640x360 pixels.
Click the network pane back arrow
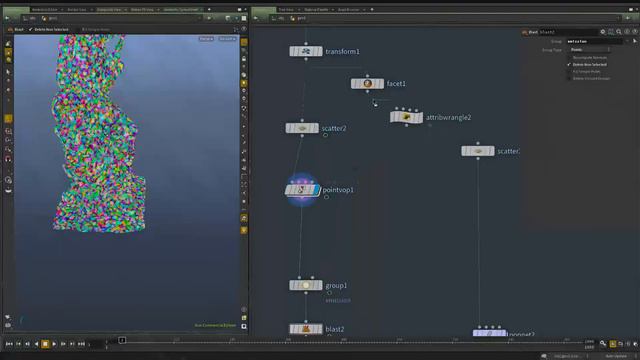(256, 18)
